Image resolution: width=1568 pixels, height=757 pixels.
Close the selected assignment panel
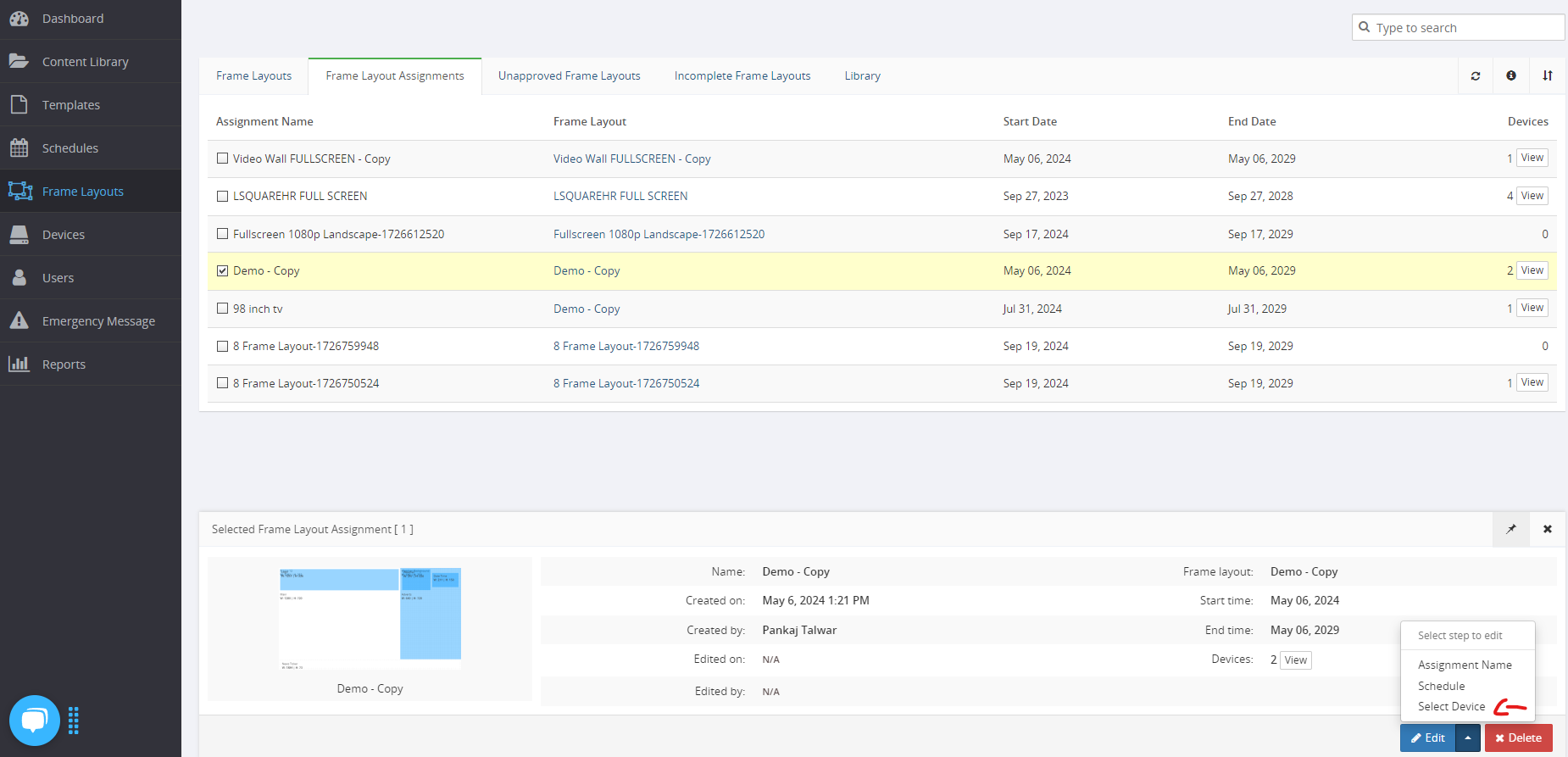(1548, 529)
